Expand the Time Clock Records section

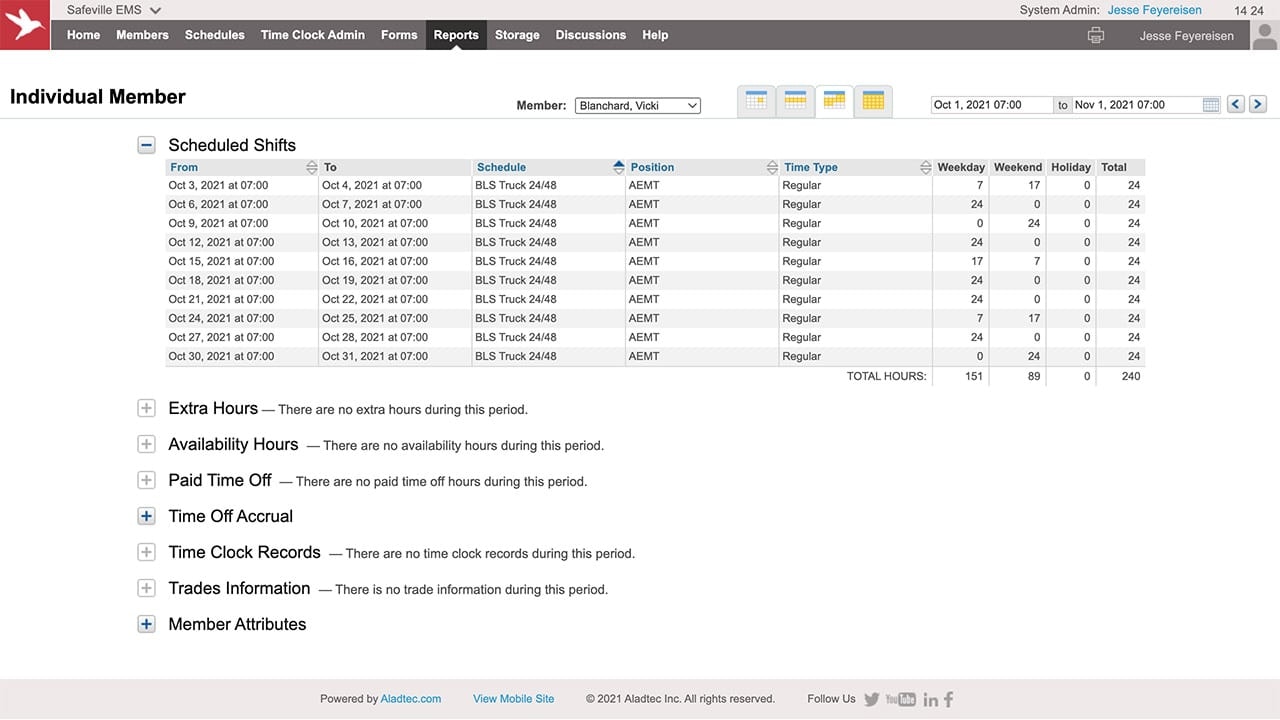146,552
